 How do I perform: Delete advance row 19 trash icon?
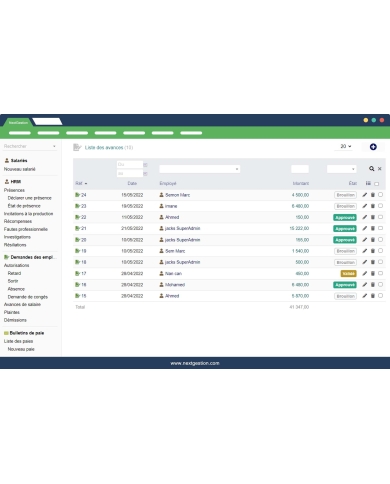pyautogui.click(x=373, y=251)
